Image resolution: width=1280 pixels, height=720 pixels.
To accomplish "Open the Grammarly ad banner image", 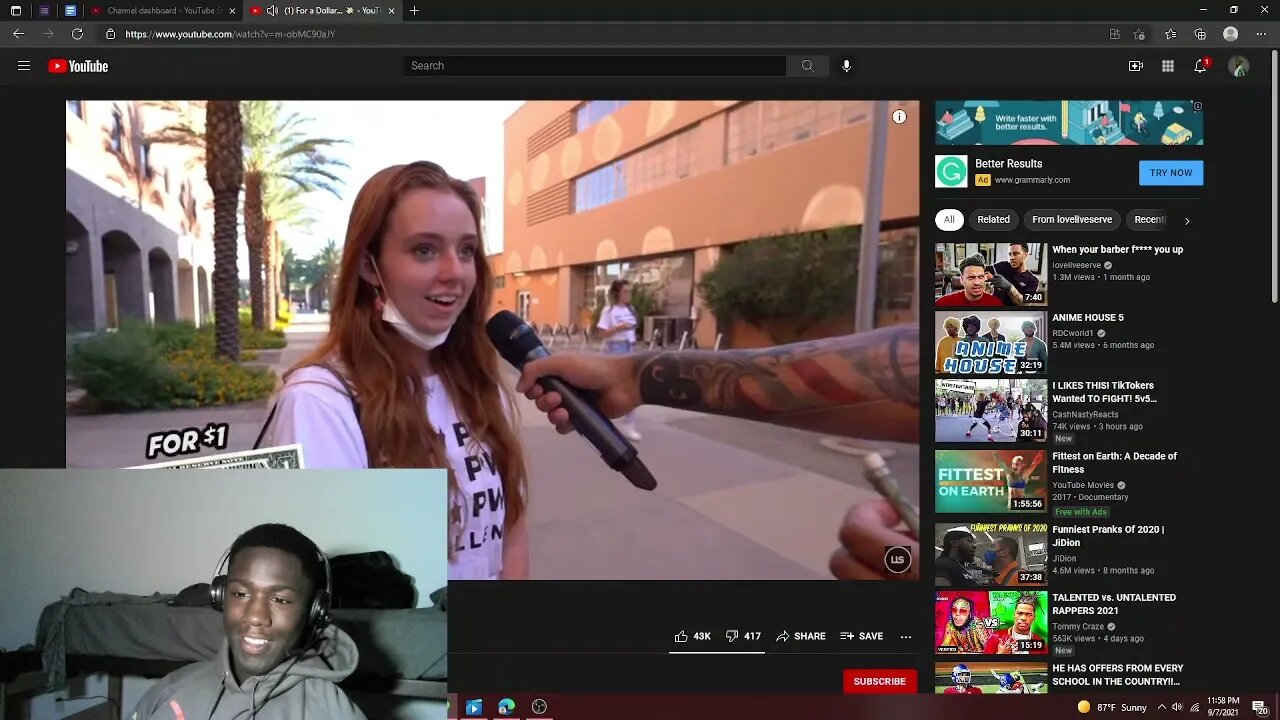I will coord(1069,122).
